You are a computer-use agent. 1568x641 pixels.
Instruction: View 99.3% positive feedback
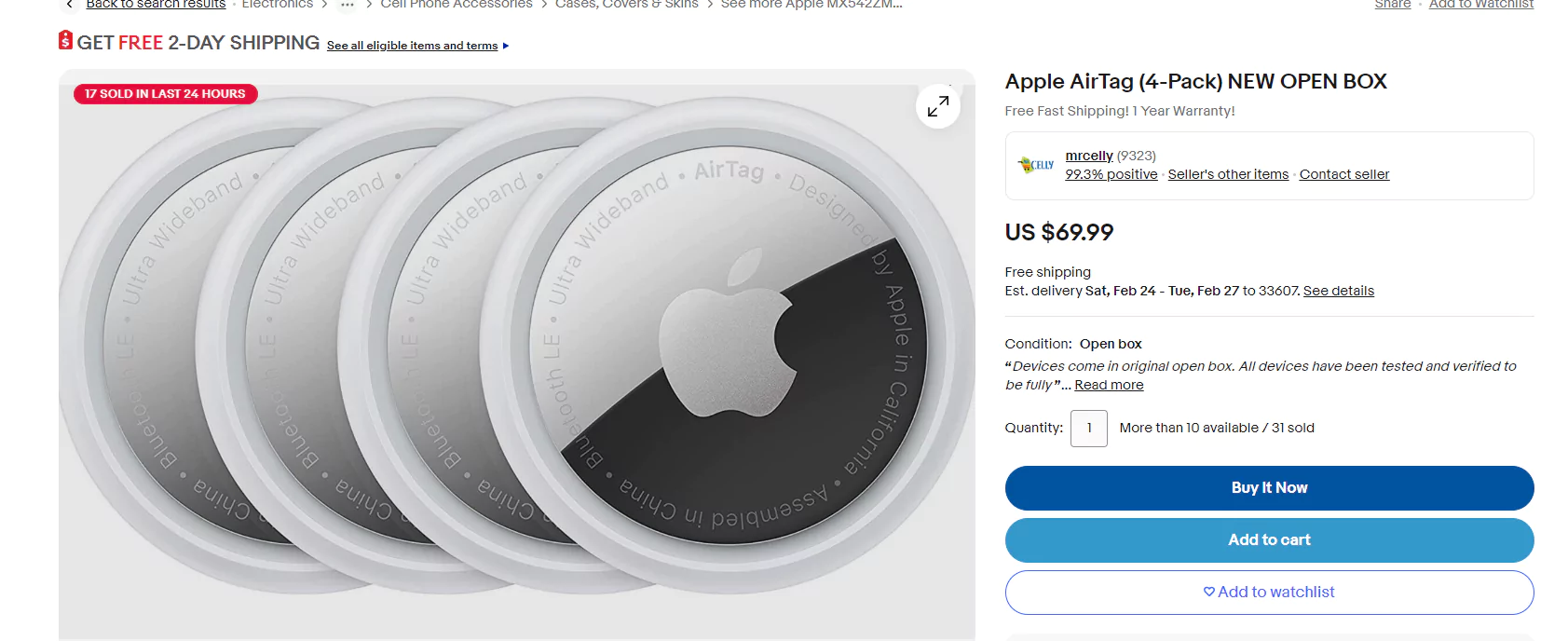click(x=1111, y=173)
